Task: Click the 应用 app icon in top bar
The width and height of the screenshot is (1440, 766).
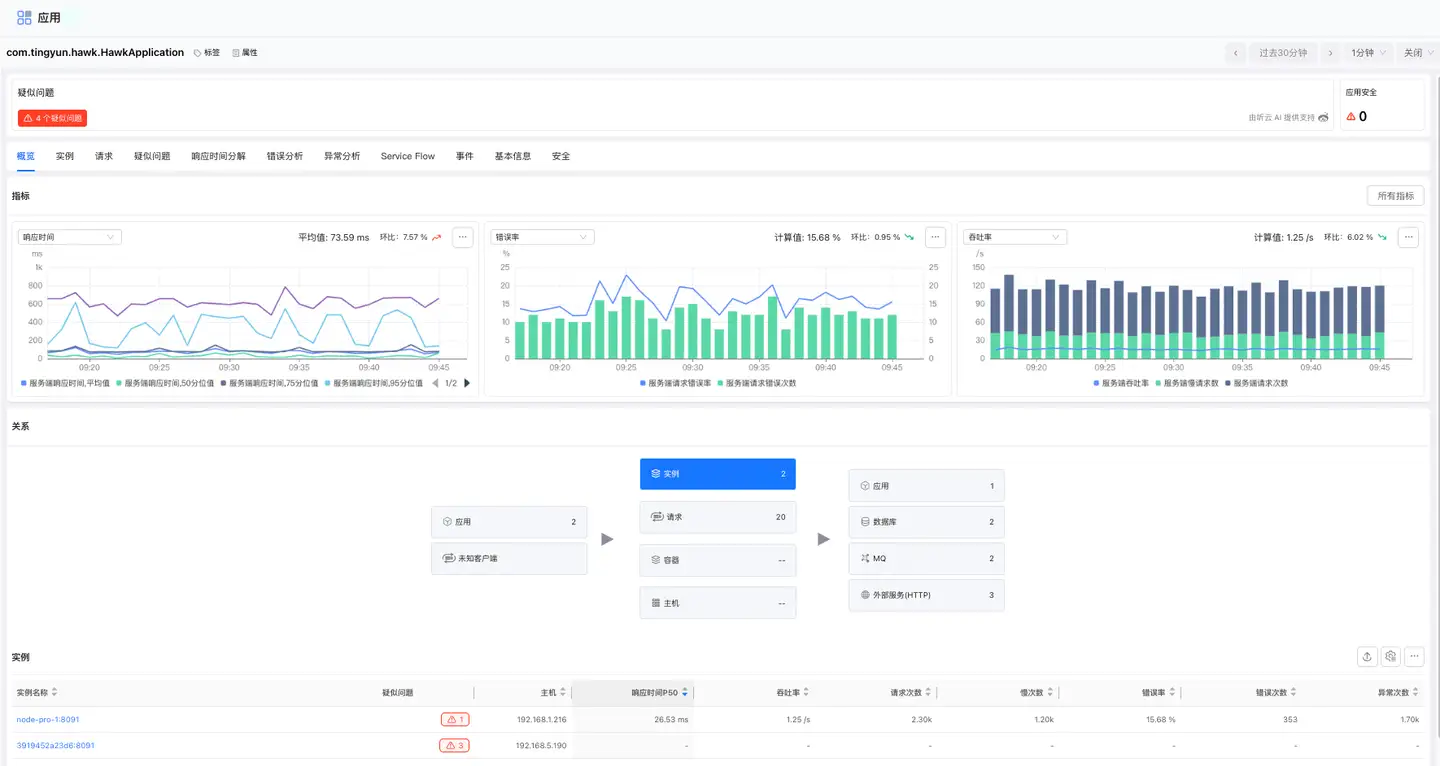Action: [22, 16]
